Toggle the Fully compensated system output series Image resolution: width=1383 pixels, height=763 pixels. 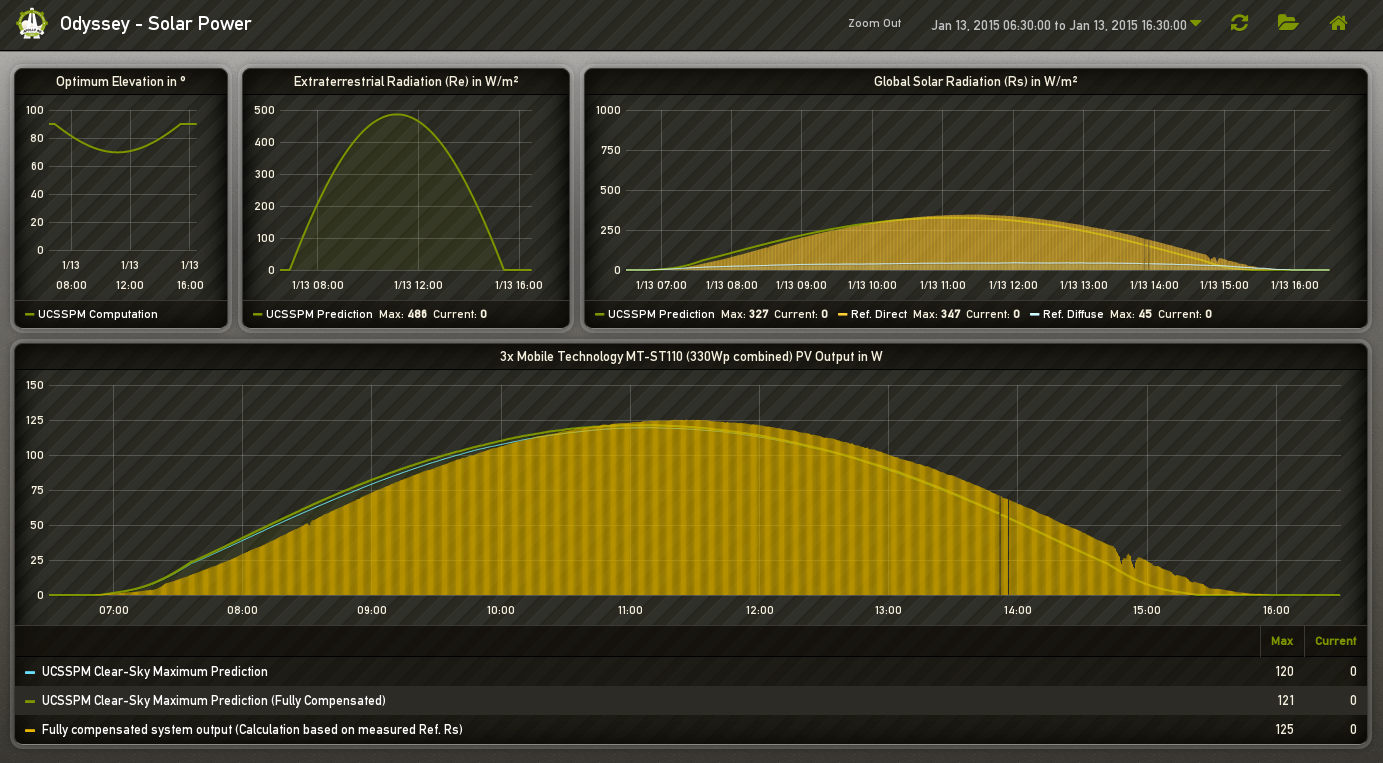(x=251, y=730)
